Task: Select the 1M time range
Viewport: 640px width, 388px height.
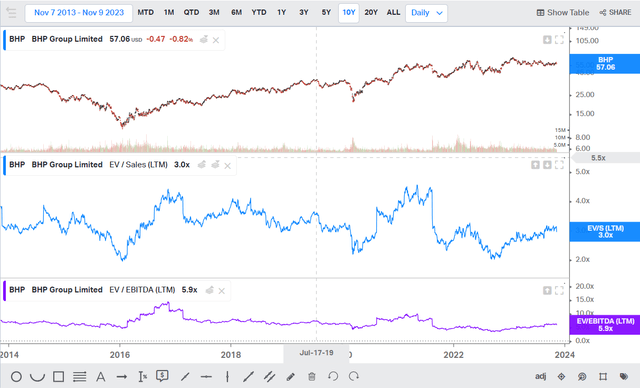Action: pos(169,13)
